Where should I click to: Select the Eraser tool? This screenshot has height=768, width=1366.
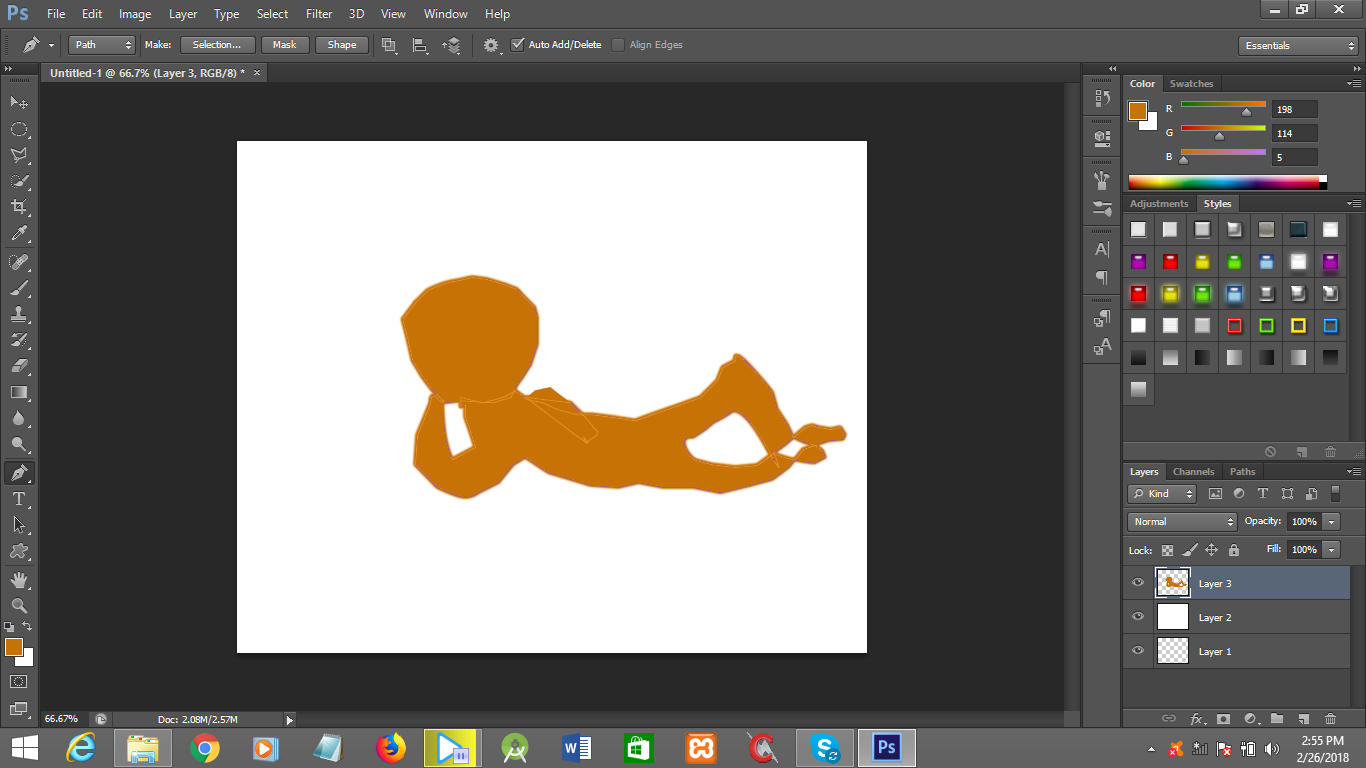19,366
